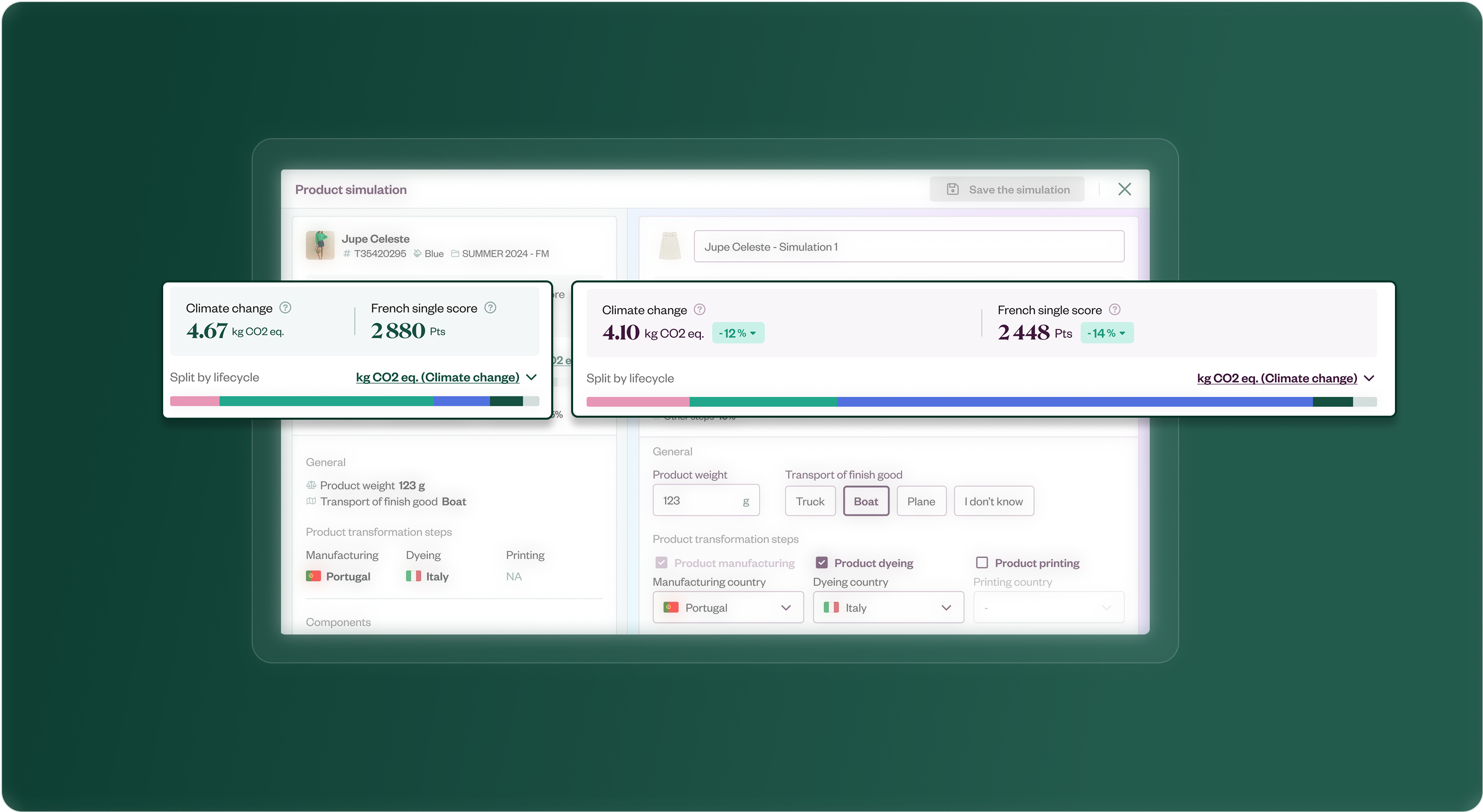Open the Jupe Celeste product thumbnail

tap(320, 246)
